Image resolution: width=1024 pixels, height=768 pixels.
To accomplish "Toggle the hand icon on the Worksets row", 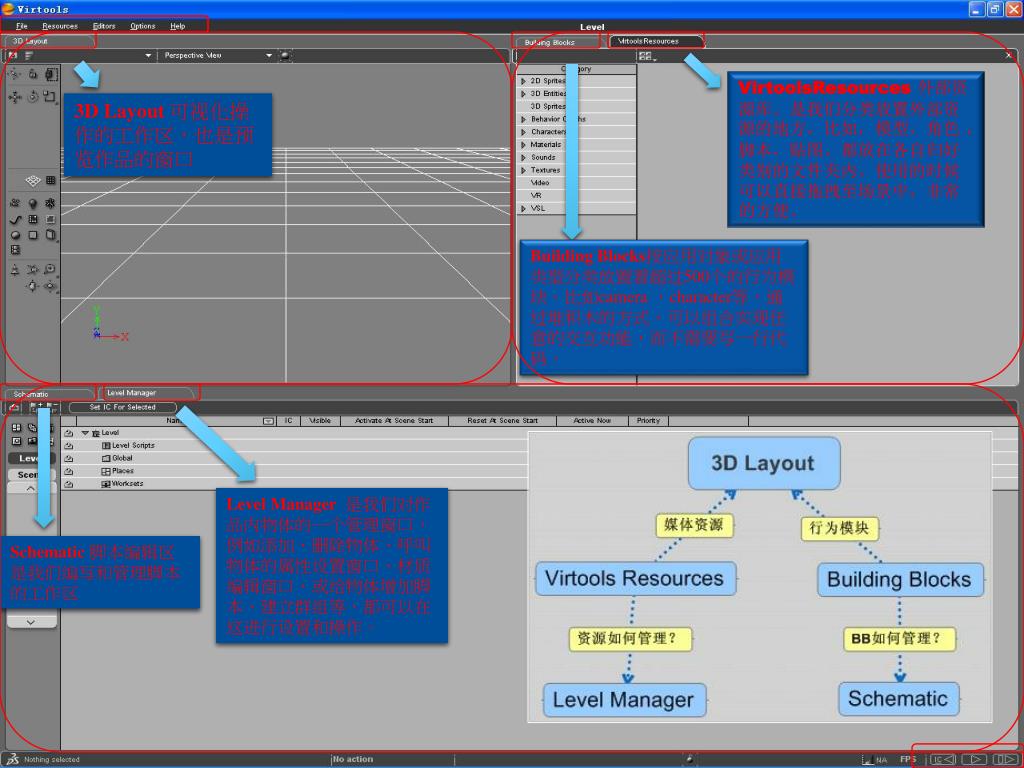I will coord(69,484).
